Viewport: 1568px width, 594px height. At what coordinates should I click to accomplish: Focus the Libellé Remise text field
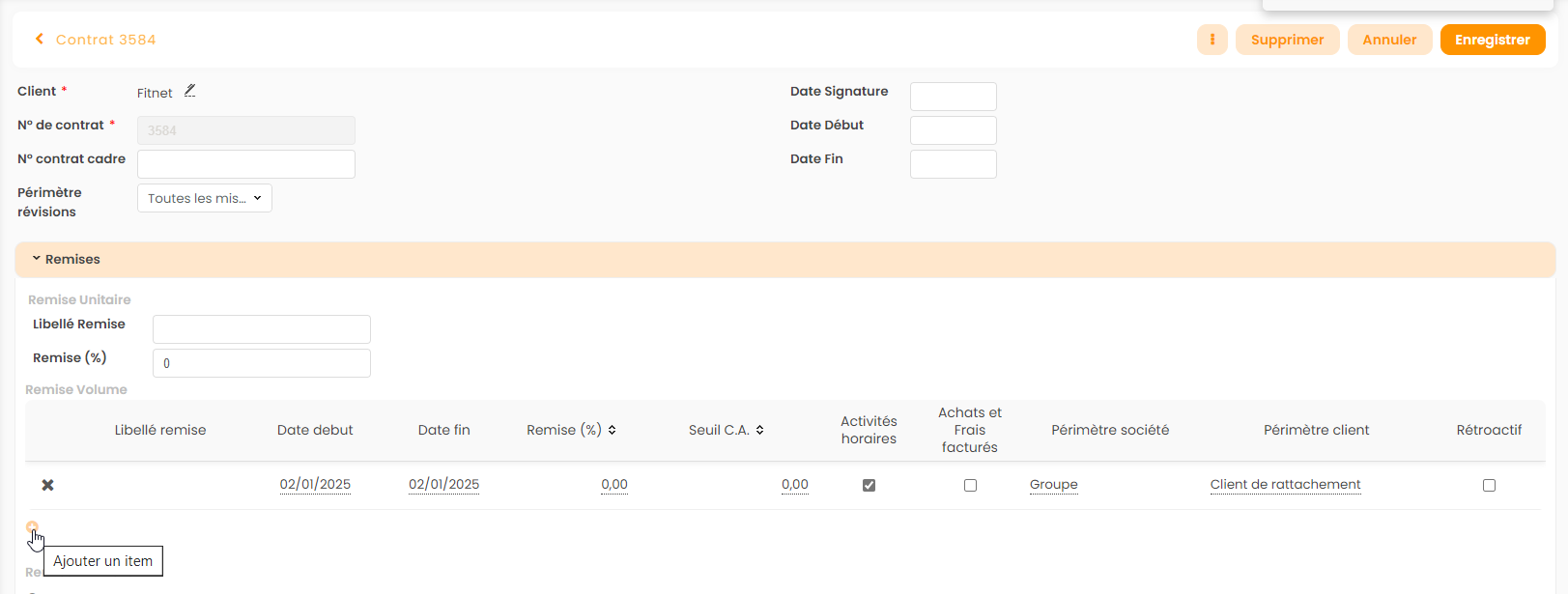tap(262, 329)
